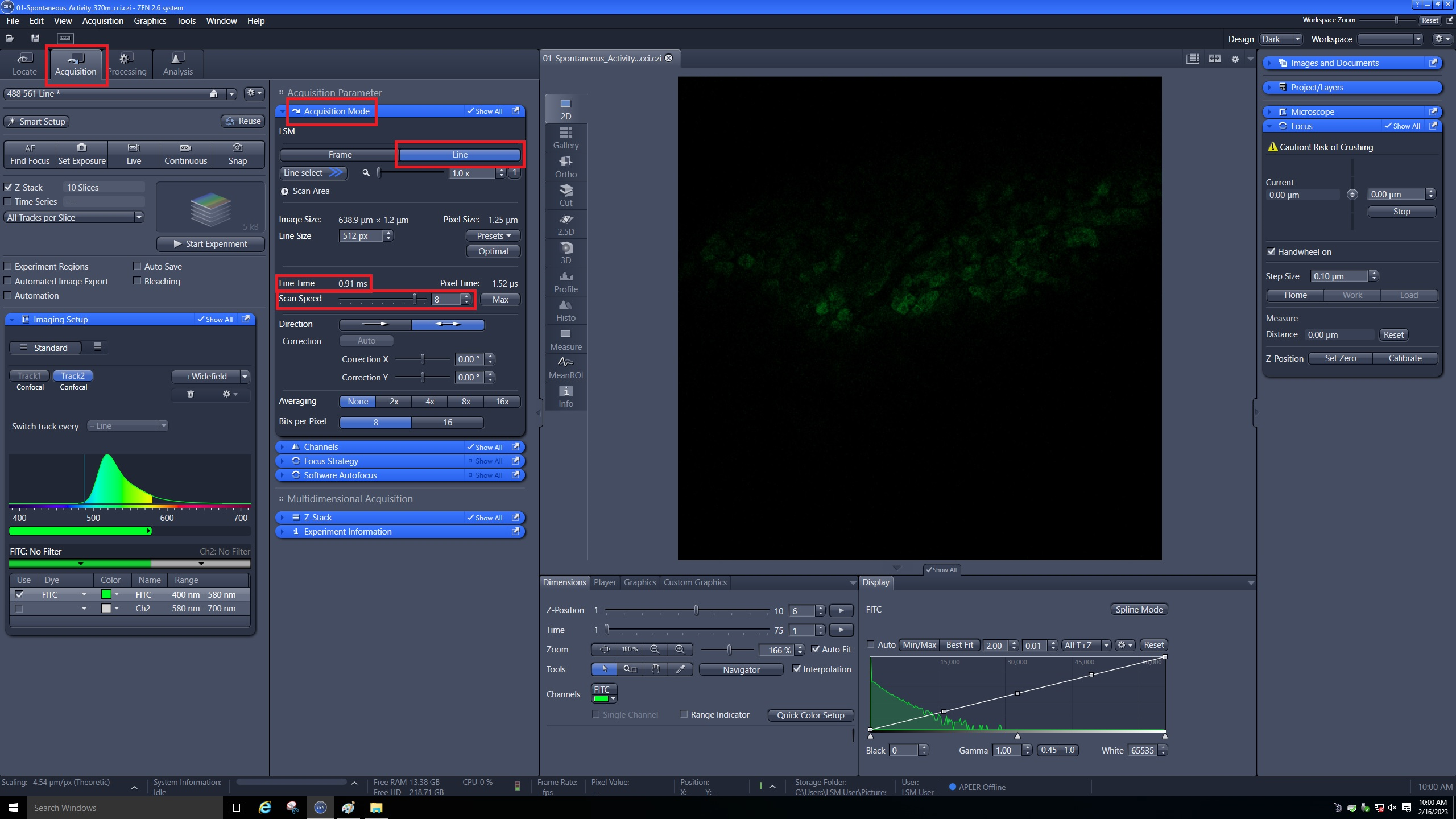Screen dimensions: 1456x819
Task: Click the Line Size input field
Action: click(x=361, y=235)
